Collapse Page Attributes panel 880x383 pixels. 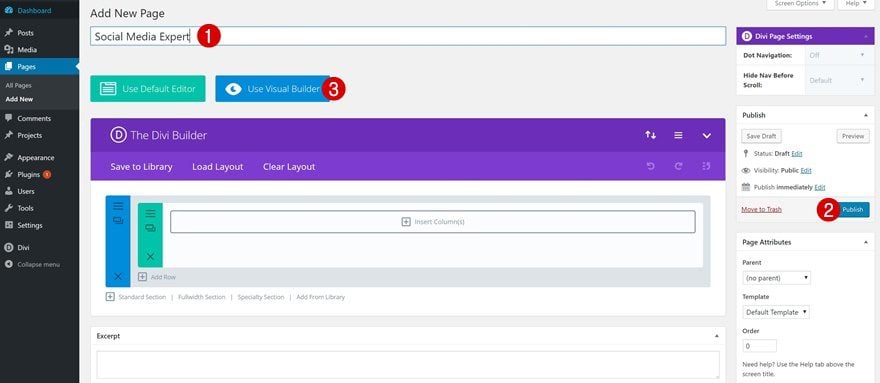click(x=865, y=242)
